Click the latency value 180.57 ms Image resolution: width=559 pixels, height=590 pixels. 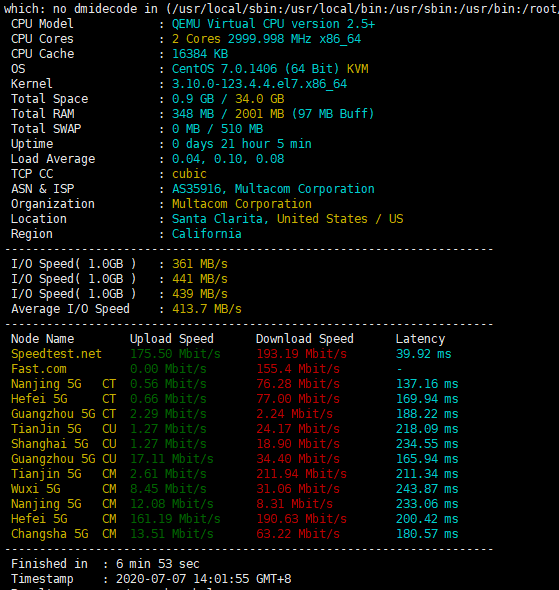coord(427,534)
